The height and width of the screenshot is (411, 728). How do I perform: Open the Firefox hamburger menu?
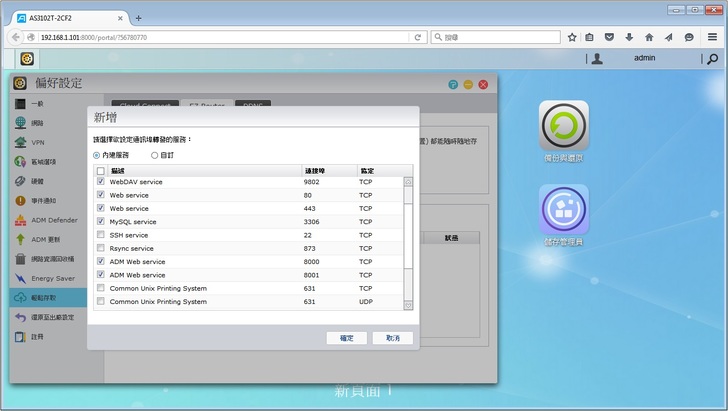point(712,37)
